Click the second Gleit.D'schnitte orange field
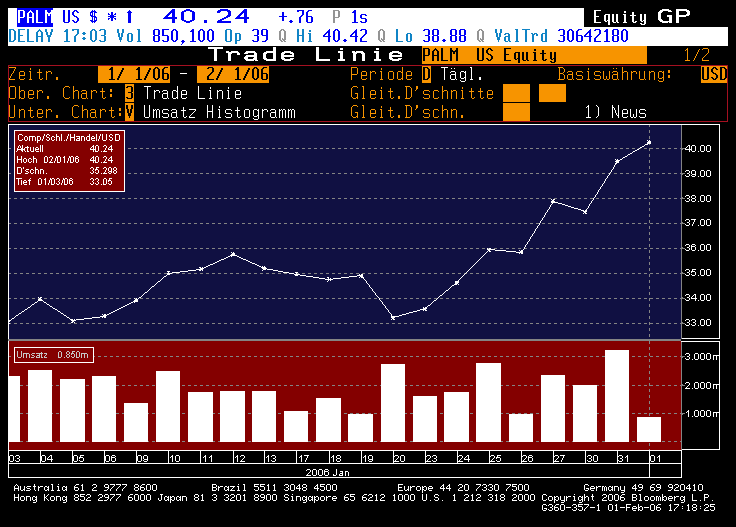Viewport: 736px width, 527px height. point(552,93)
